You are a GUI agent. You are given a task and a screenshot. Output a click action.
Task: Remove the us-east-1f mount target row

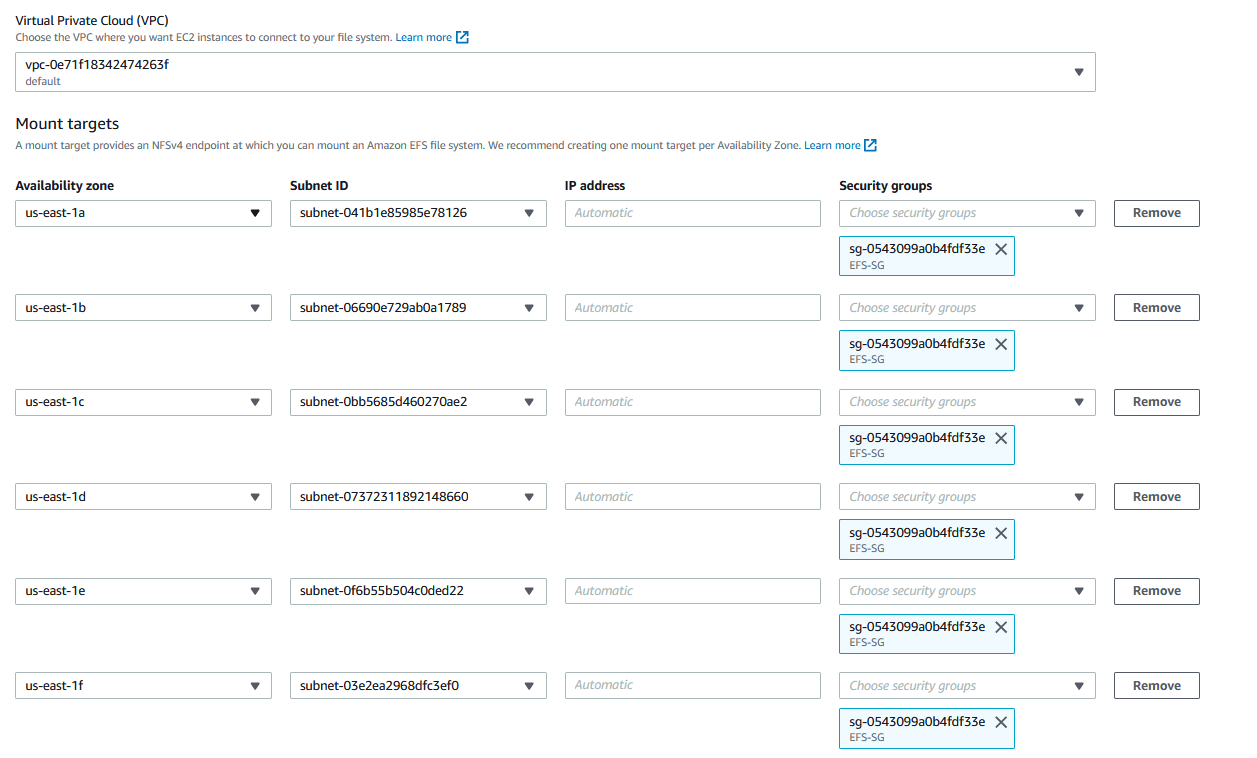[x=1156, y=685]
